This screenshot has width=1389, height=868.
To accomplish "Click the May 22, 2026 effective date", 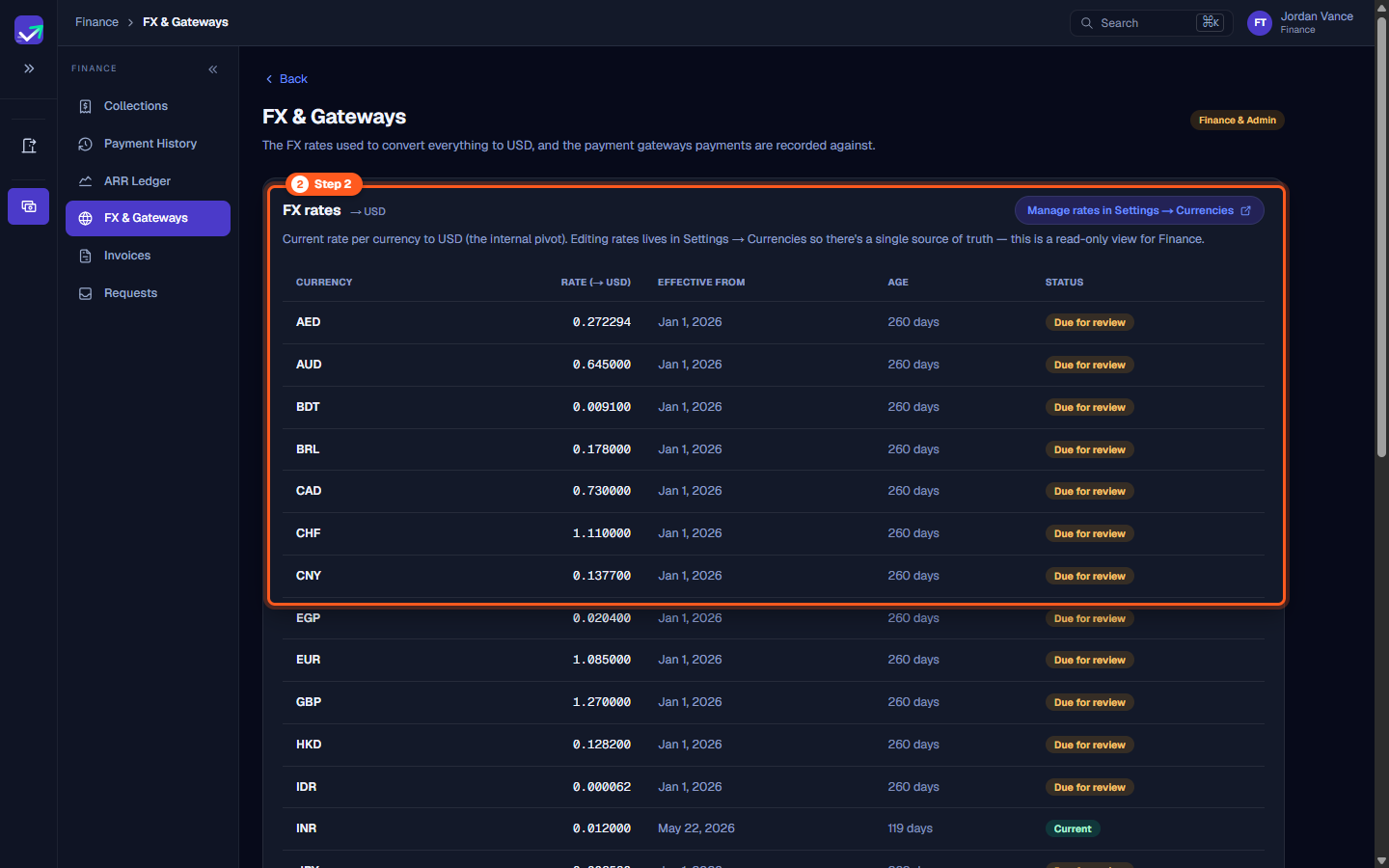I will click(696, 828).
